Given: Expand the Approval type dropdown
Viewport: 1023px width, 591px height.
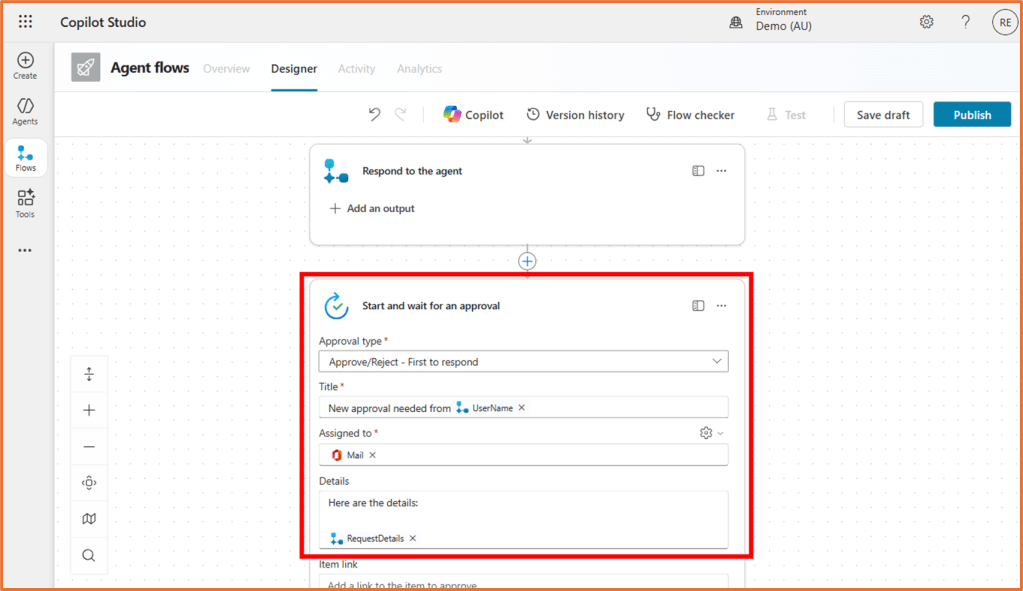Looking at the screenshot, I should click(716, 361).
